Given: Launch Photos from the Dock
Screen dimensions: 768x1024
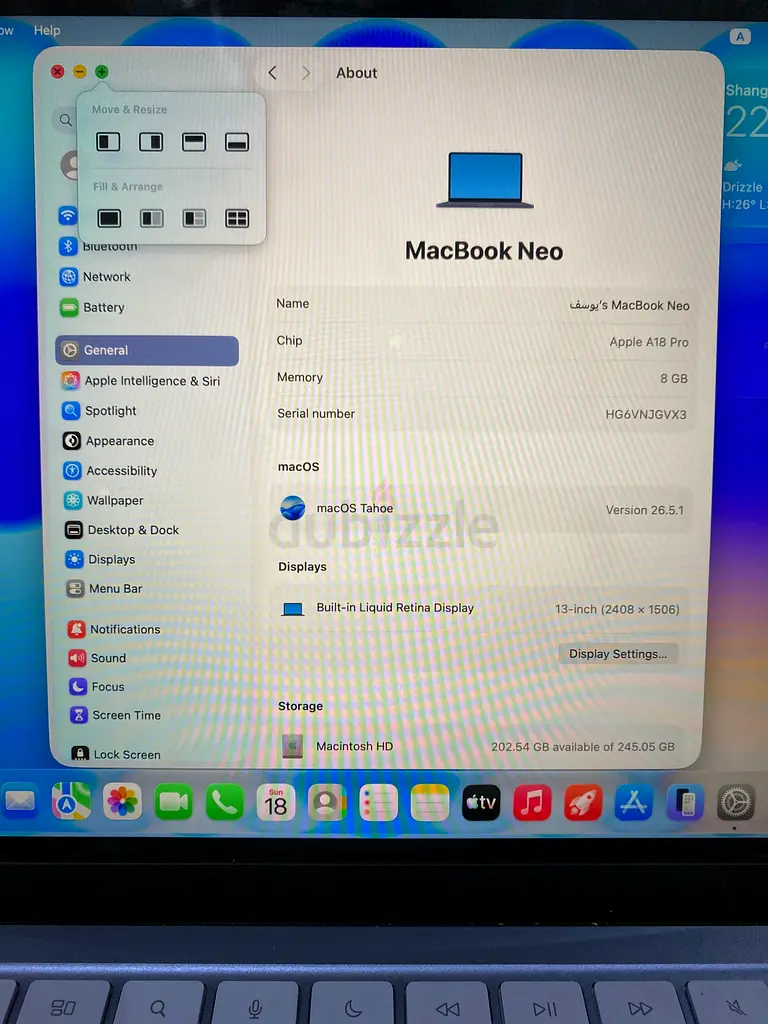Looking at the screenshot, I should (122, 801).
